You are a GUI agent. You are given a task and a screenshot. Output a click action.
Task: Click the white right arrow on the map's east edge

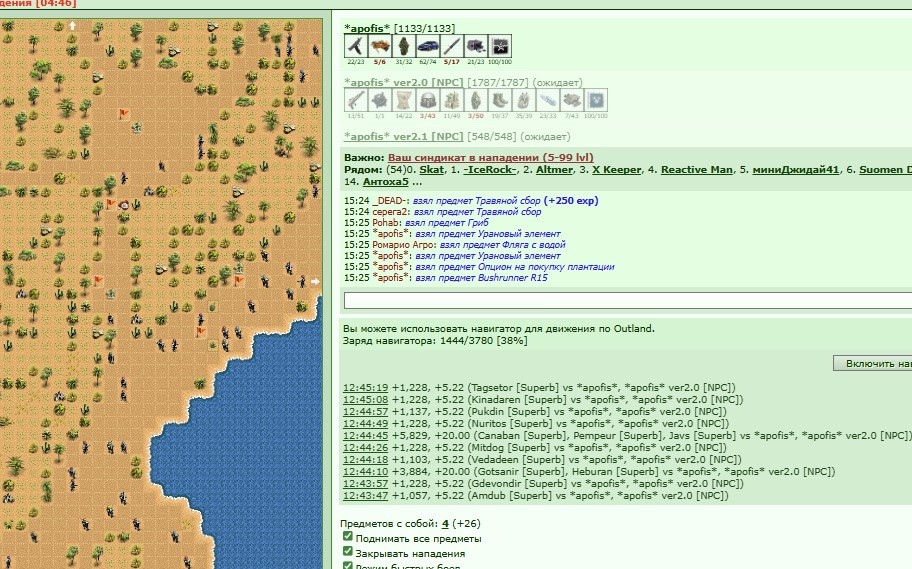tap(315, 281)
